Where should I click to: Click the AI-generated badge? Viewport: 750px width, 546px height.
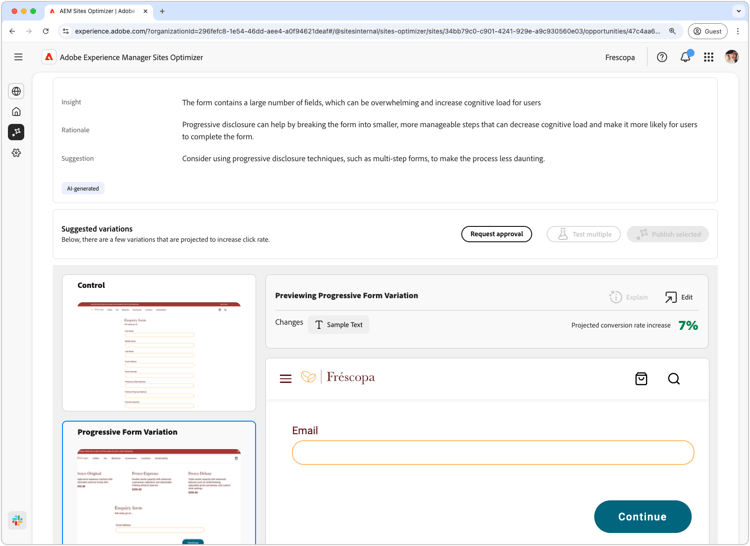pyautogui.click(x=83, y=188)
